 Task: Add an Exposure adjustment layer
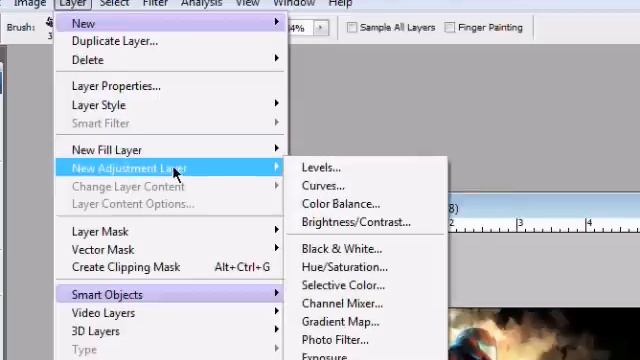click(x=366, y=355)
